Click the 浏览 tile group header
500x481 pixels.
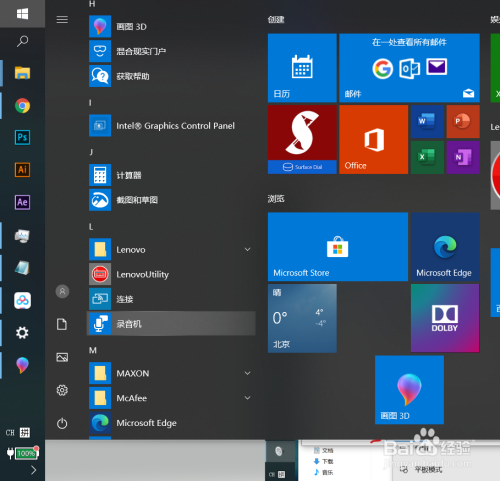click(276, 199)
